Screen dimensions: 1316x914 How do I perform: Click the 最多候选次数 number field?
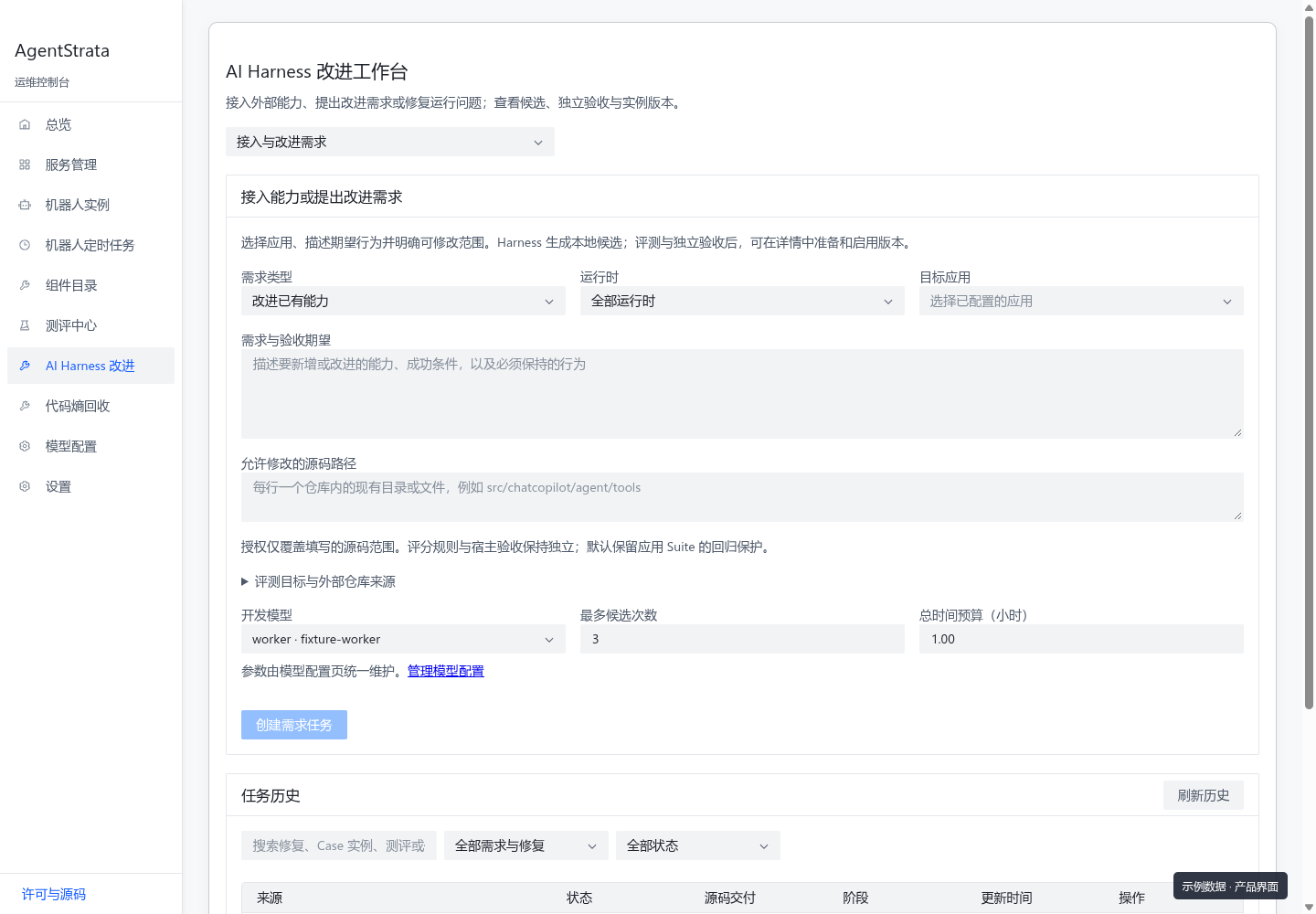click(x=742, y=639)
